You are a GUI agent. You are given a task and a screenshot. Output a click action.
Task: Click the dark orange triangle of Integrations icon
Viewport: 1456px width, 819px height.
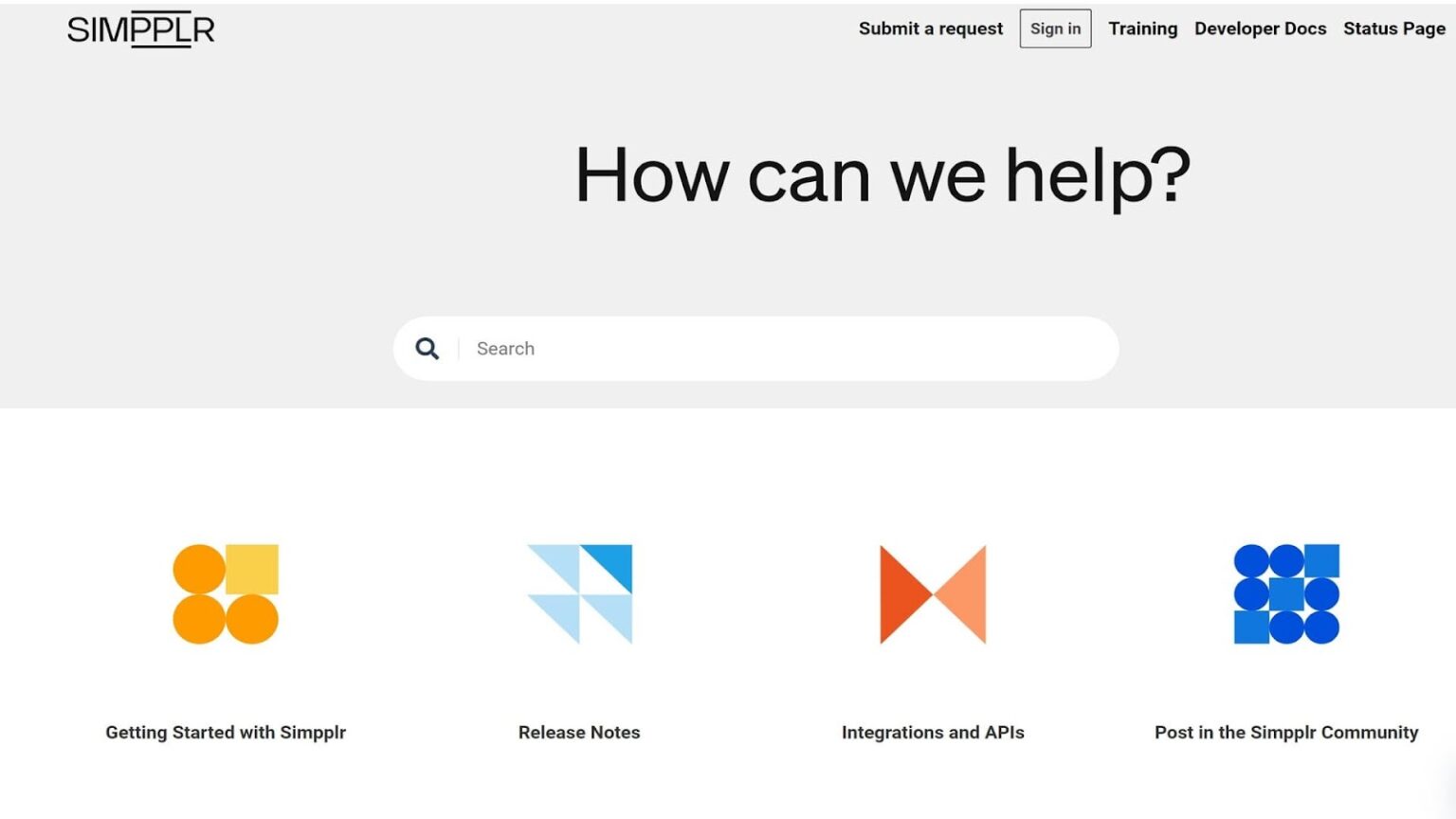click(901, 594)
